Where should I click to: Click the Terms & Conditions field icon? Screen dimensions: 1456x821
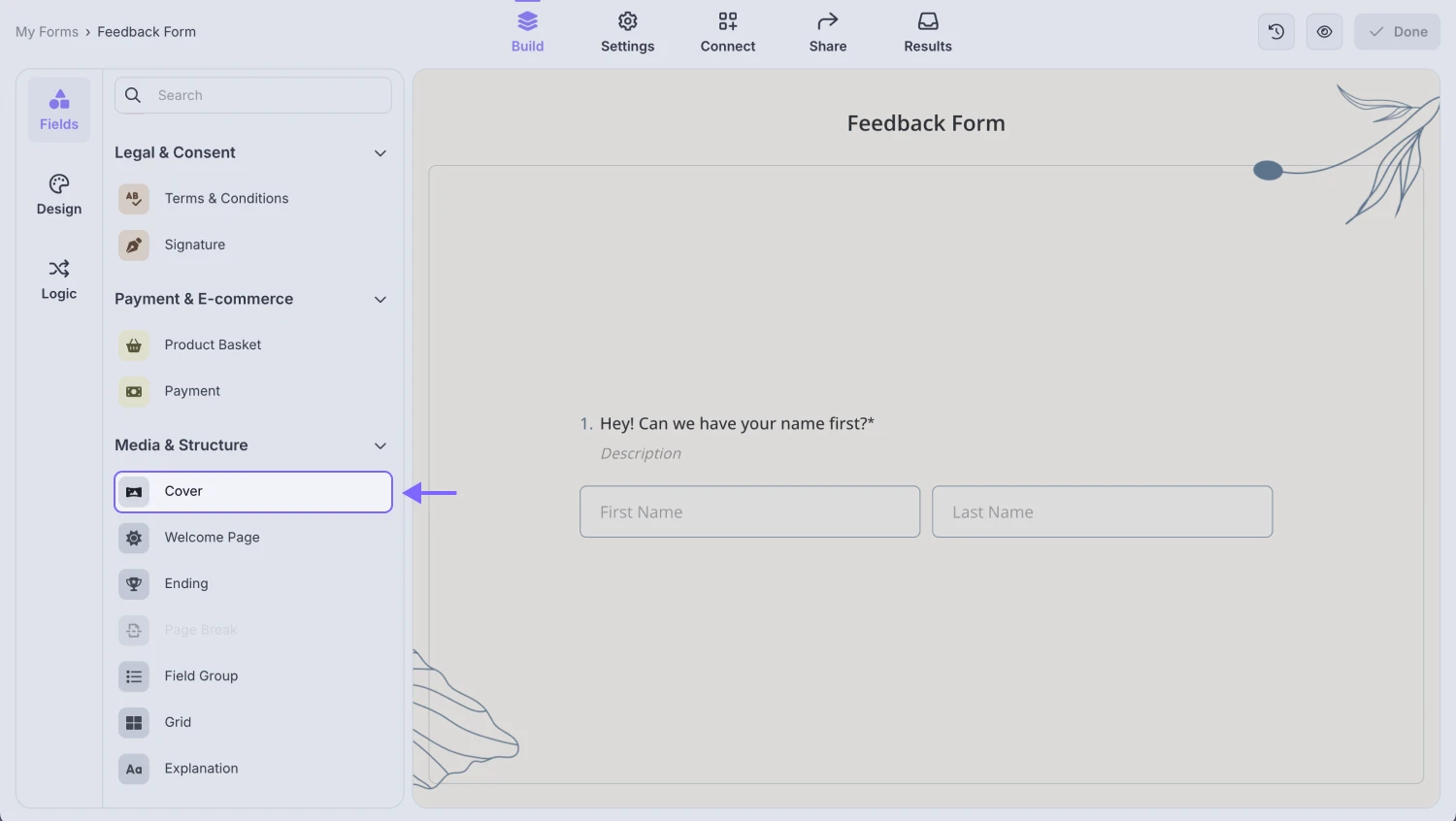click(133, 198)
